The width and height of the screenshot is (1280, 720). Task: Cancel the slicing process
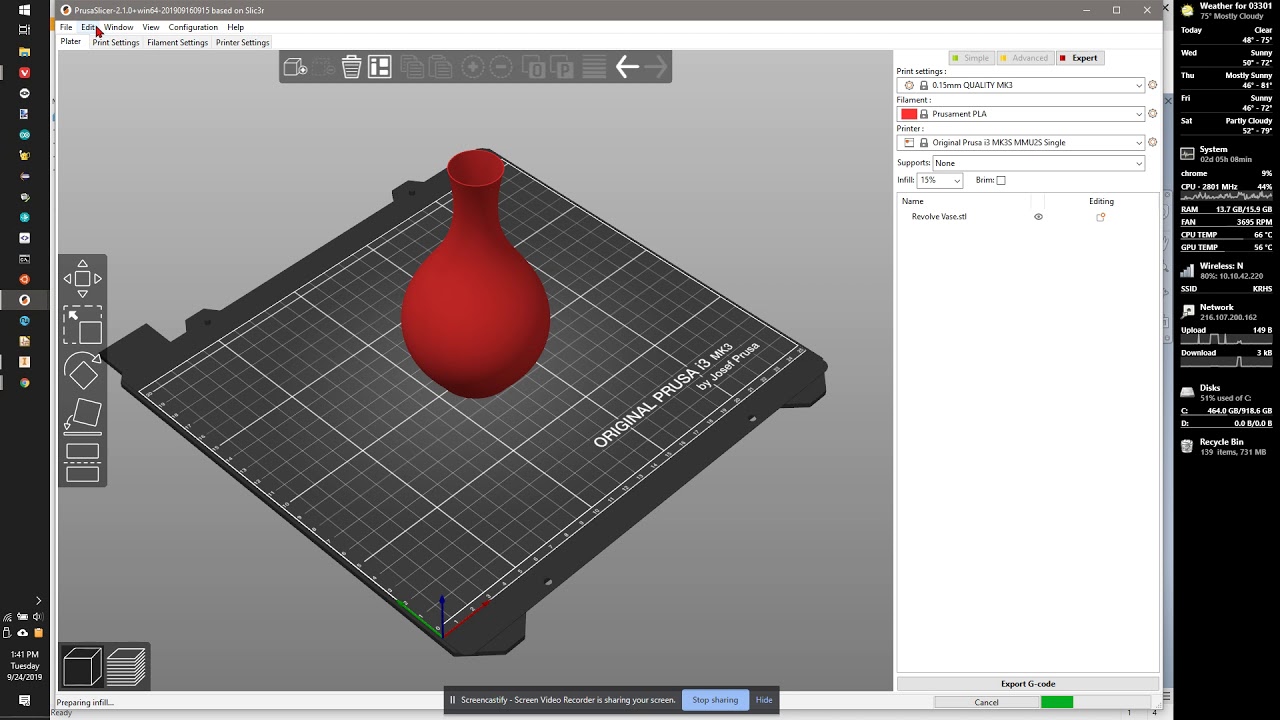(986, 702)
